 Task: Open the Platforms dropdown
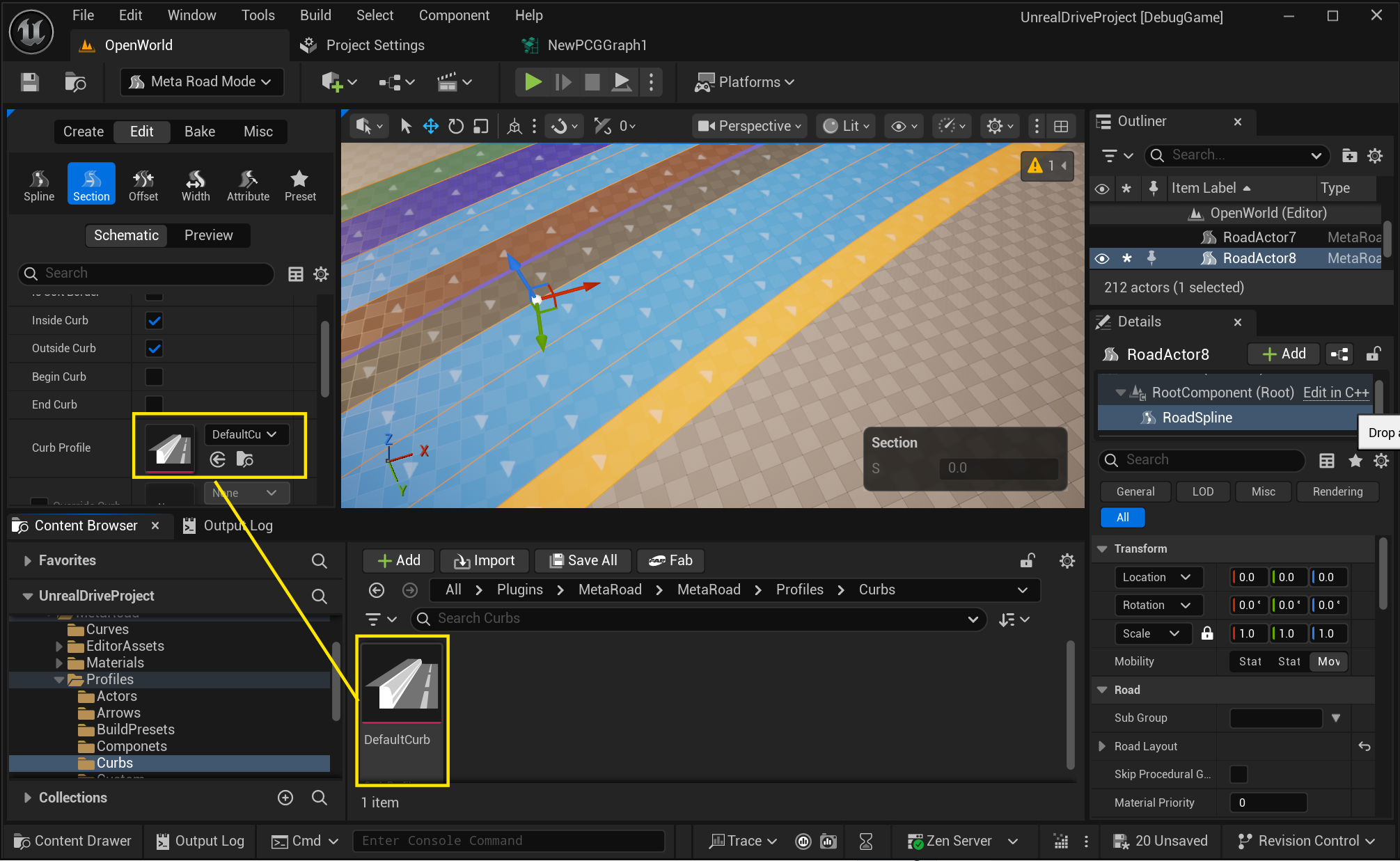(x=744, y=82)
